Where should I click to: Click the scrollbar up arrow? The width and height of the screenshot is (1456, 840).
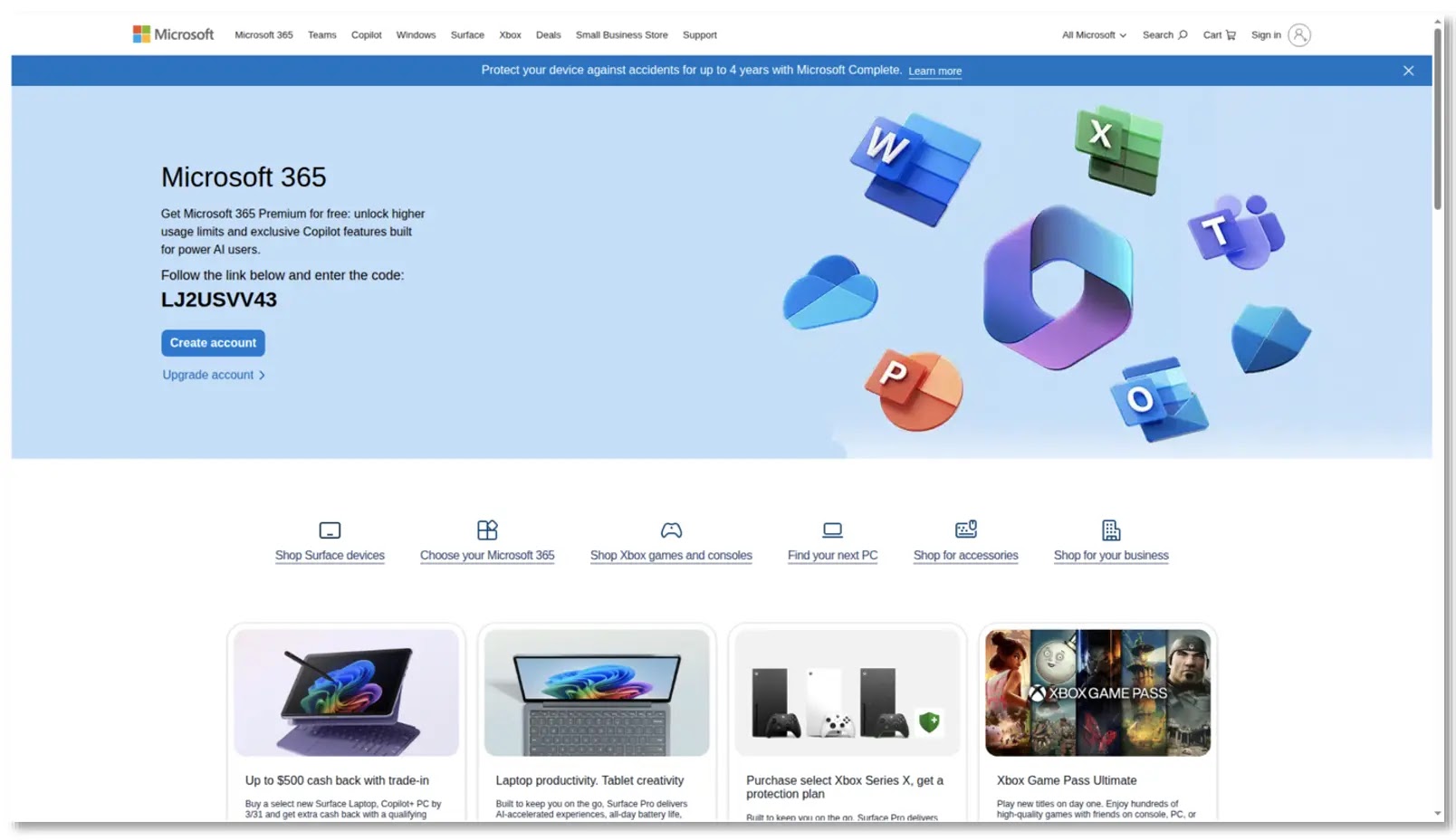click(1437, 21)
